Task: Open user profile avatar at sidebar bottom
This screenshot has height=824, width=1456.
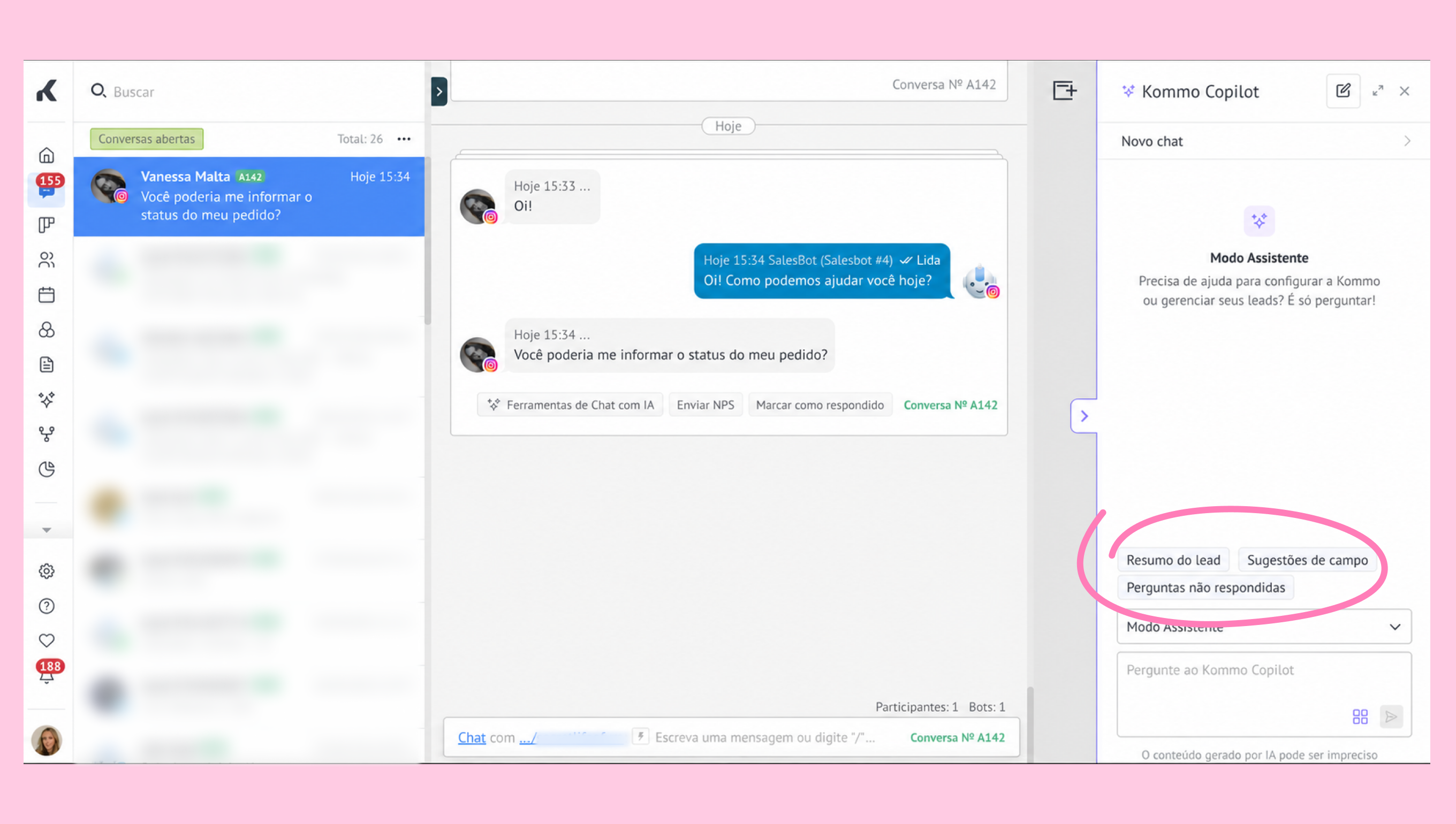Action: point(47,740)
